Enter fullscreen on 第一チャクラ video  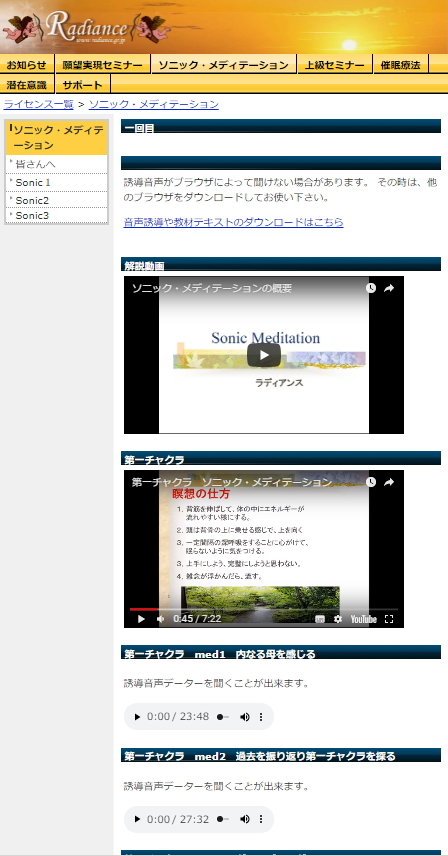pyautogui.click(x=389, y=619)
